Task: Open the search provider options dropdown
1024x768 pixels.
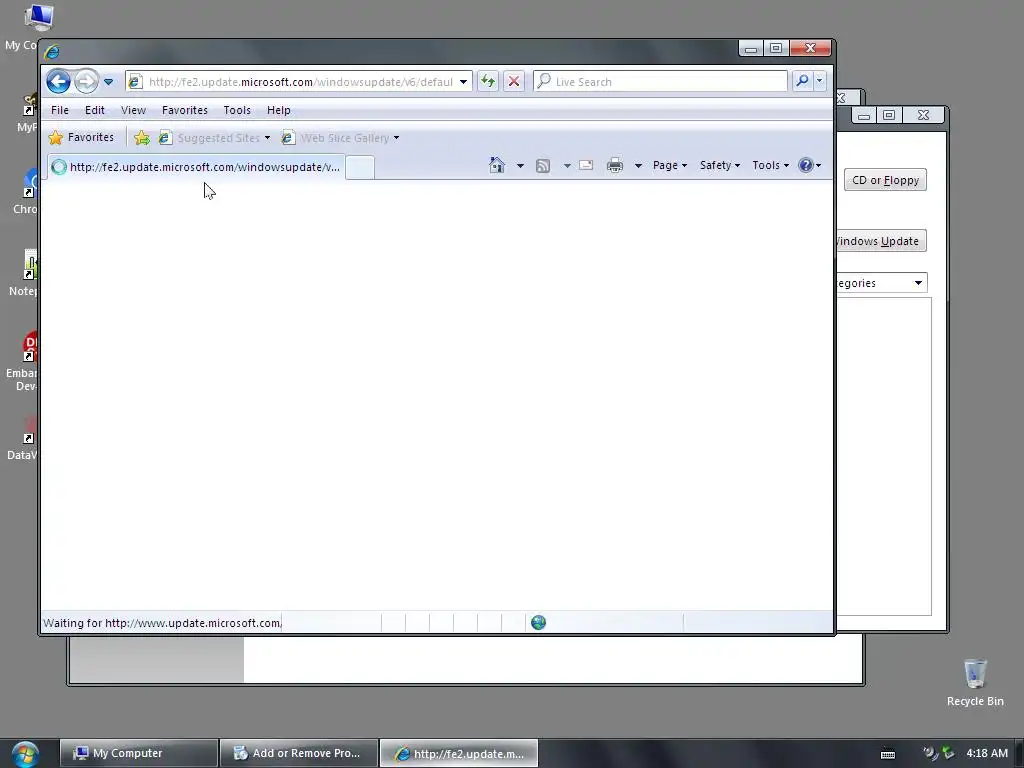Action: (x=820, y=81)
